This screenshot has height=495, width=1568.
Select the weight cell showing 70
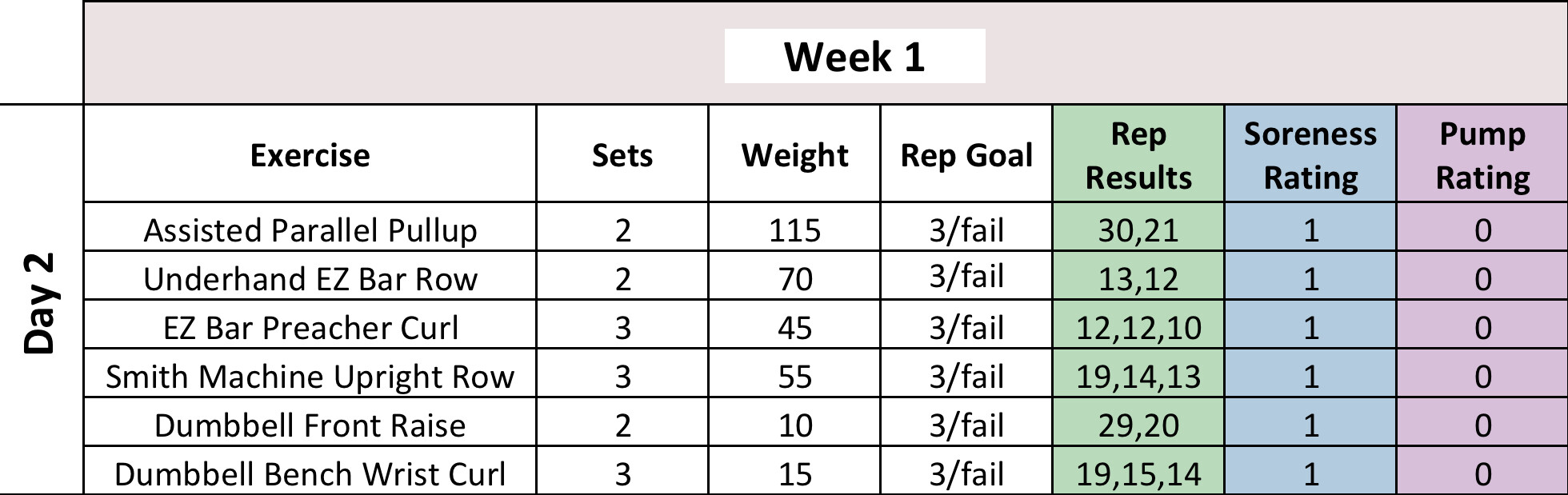pos(794,279)
